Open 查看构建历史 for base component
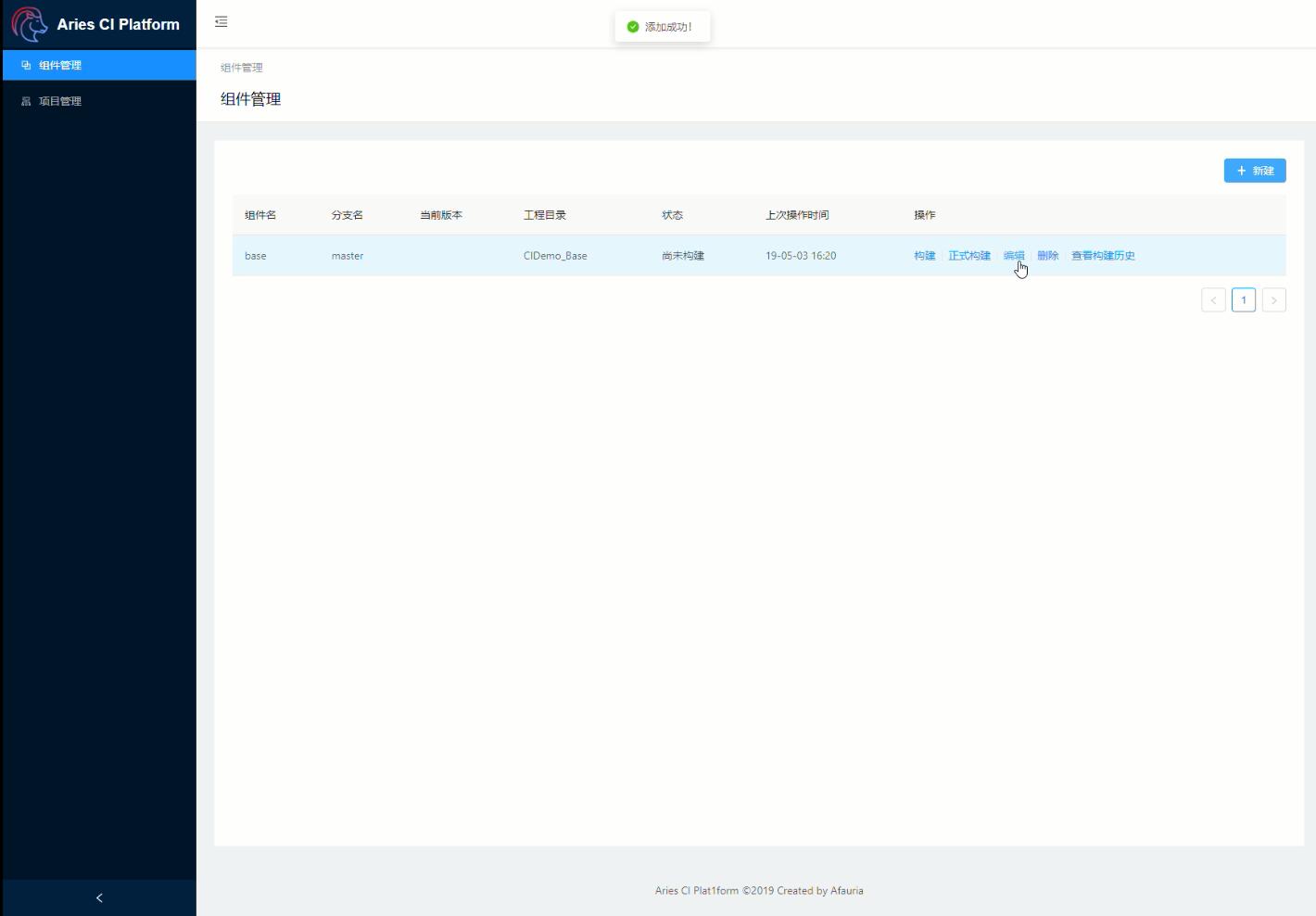The height and width of the screenshot is (916, 1316). point(1103,256)
